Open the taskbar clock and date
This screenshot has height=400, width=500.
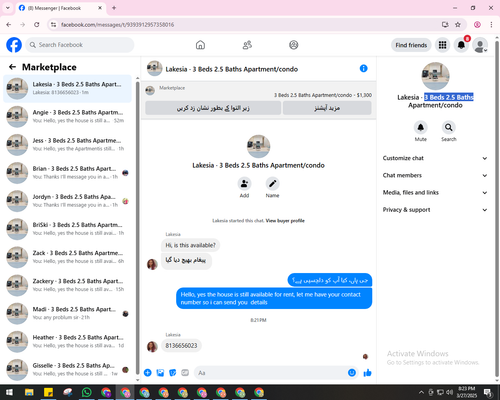click(466, 392)
